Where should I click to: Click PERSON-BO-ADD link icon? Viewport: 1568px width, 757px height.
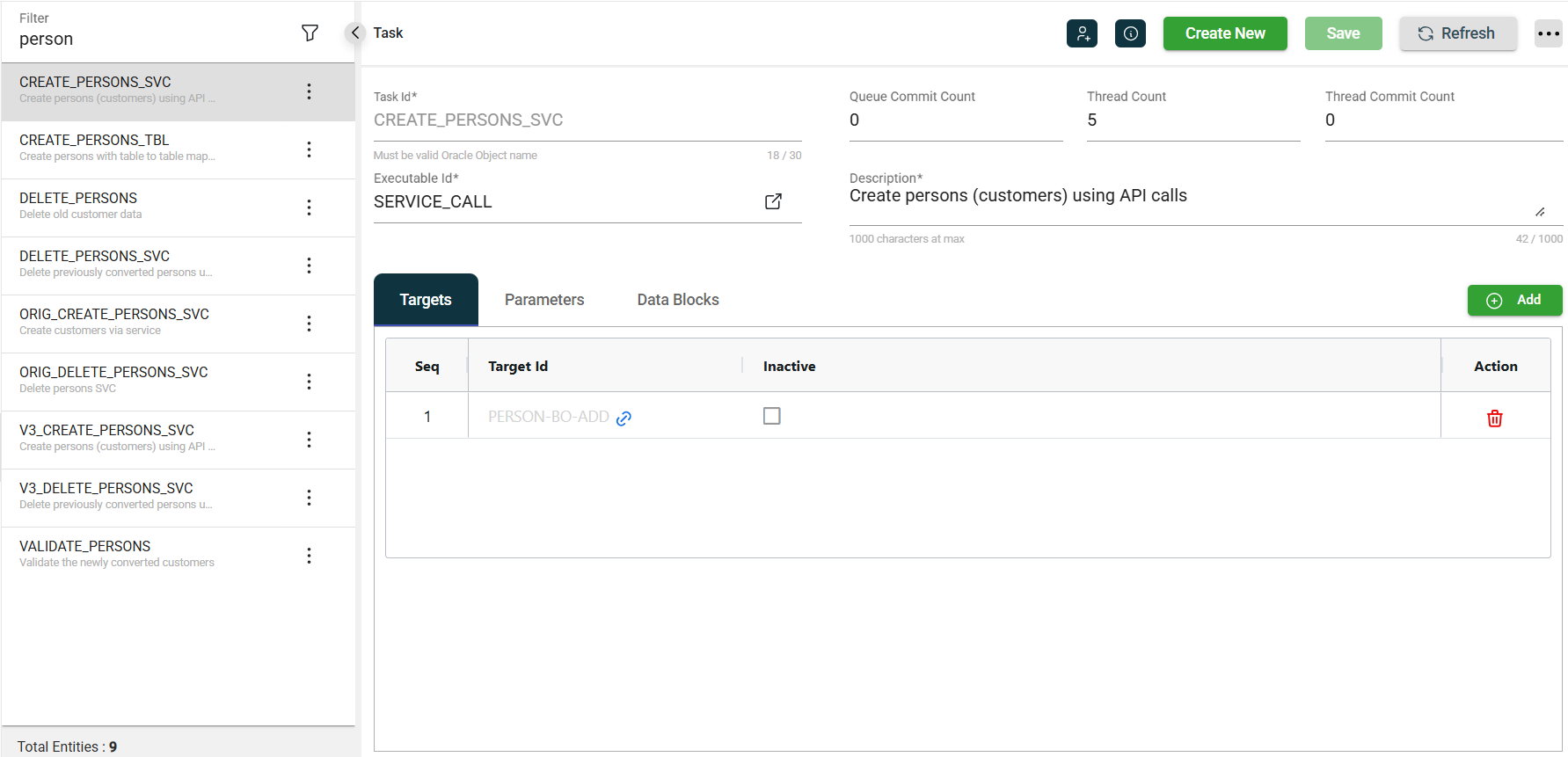tap(624, 419)
